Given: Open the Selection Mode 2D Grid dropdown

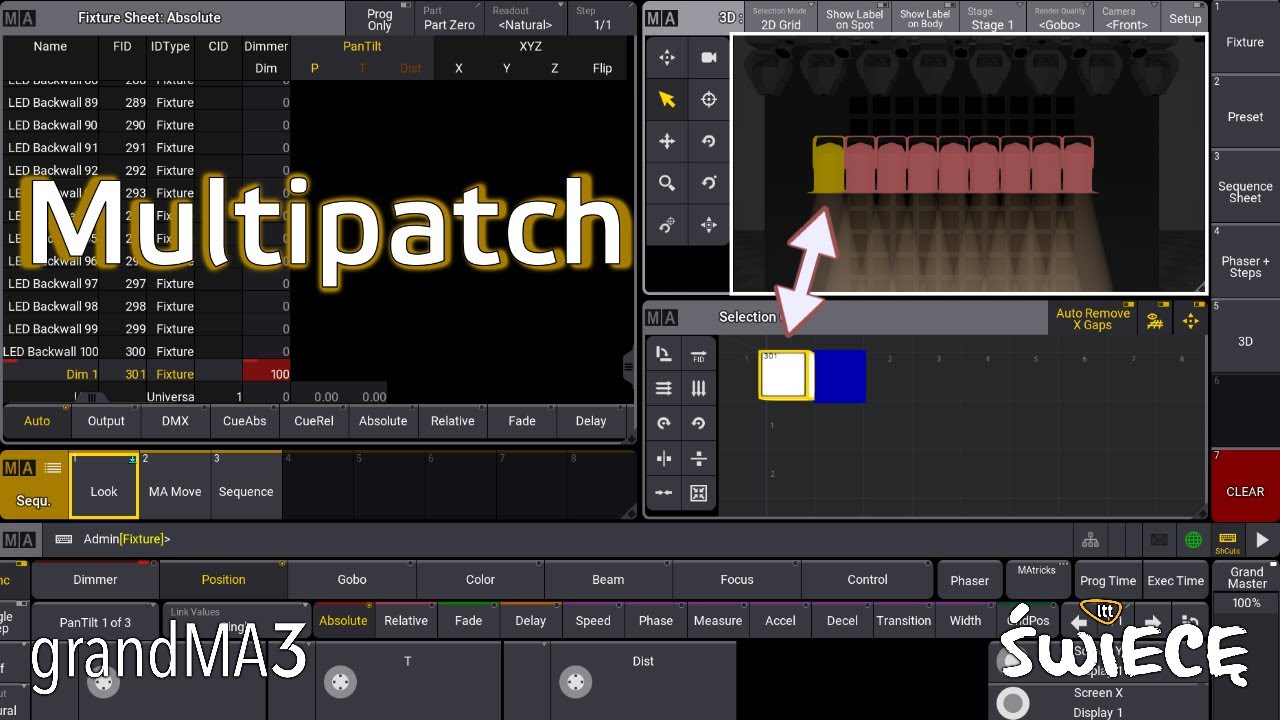Looking at the screenshot, I should [x=781, y=19].
